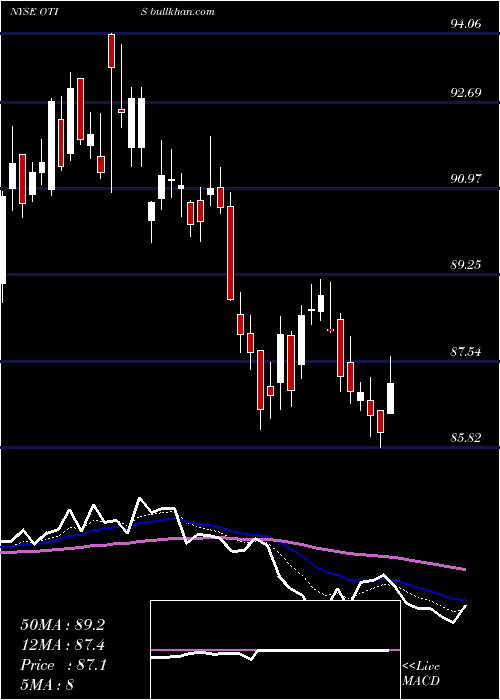Viewport: 500px width, 700px height.
Task: Click the 94.06 price level label
Action: coord(466,24)
